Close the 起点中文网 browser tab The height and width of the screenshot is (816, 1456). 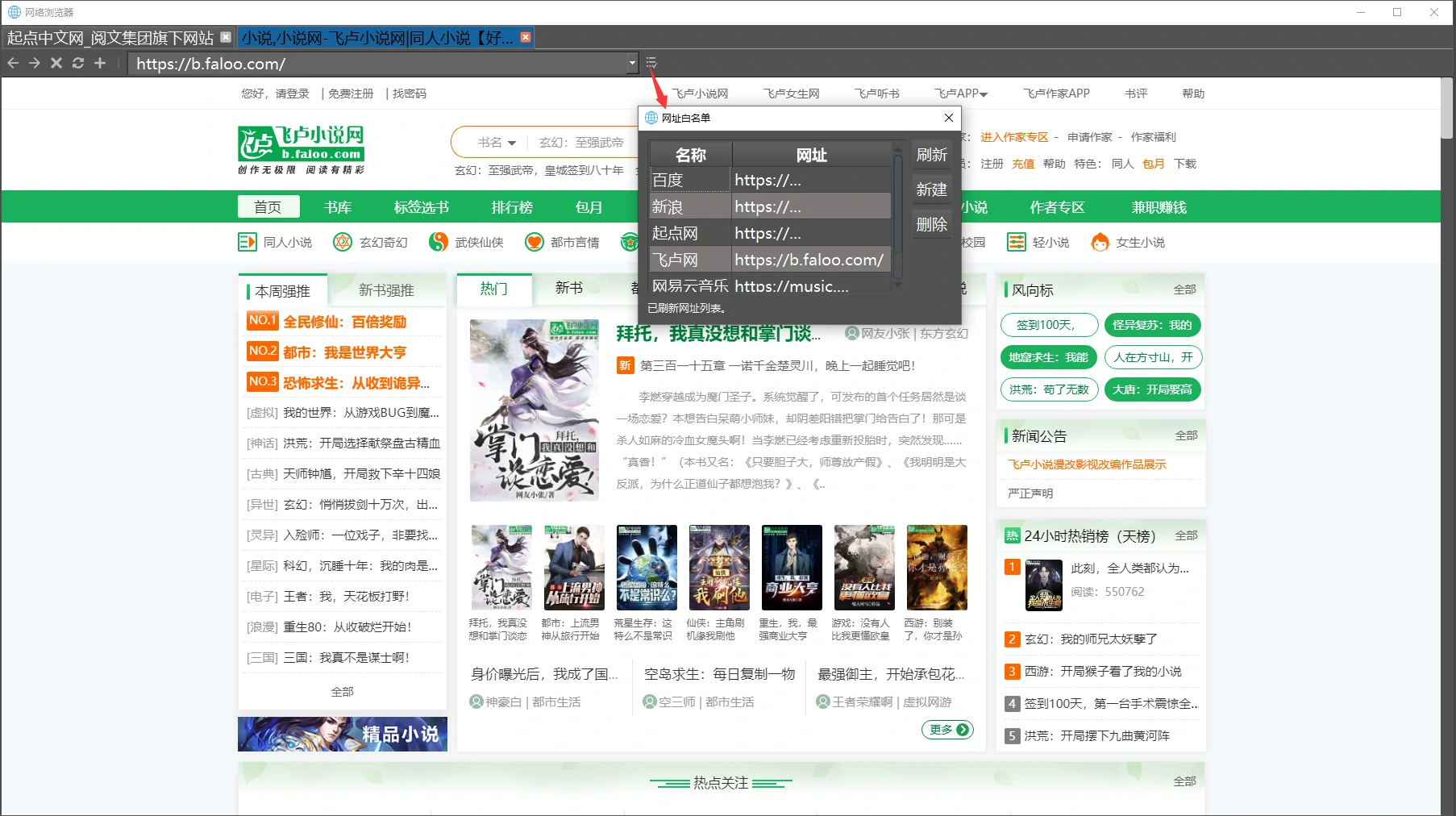[226, 37]
